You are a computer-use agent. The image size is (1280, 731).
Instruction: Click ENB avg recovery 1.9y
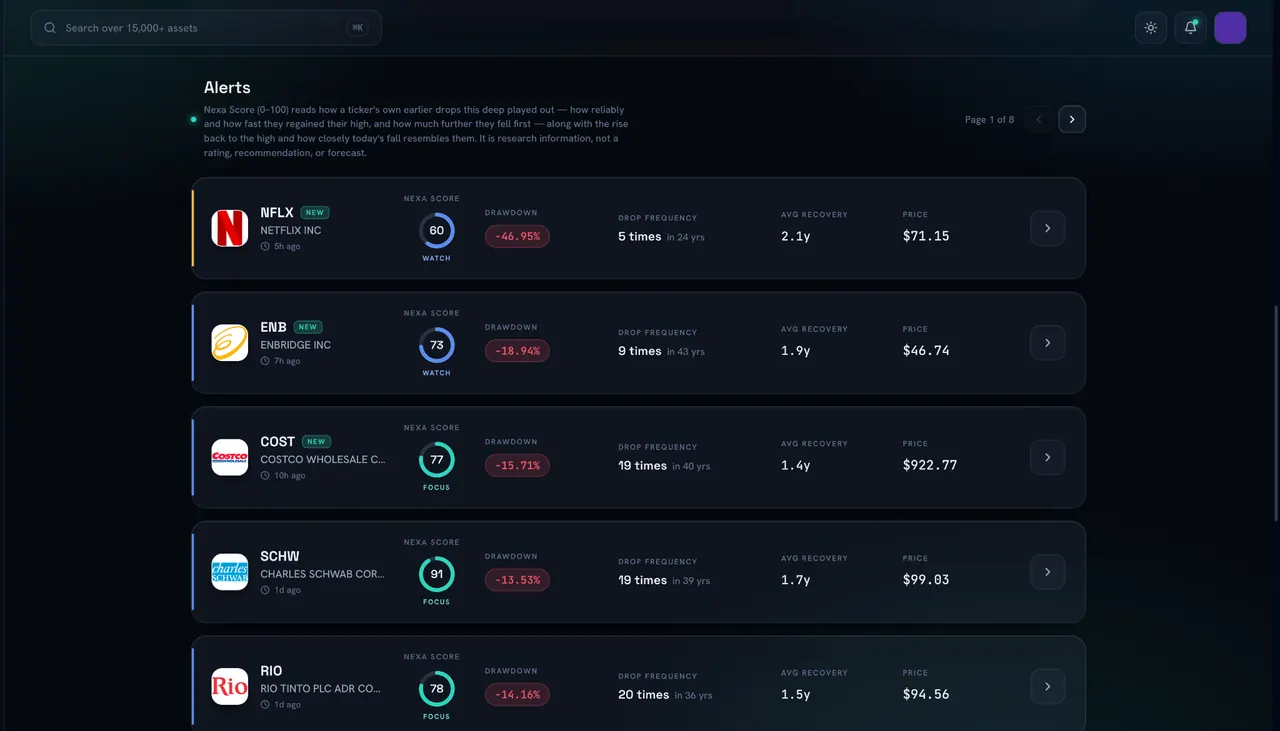click(796, 351)
